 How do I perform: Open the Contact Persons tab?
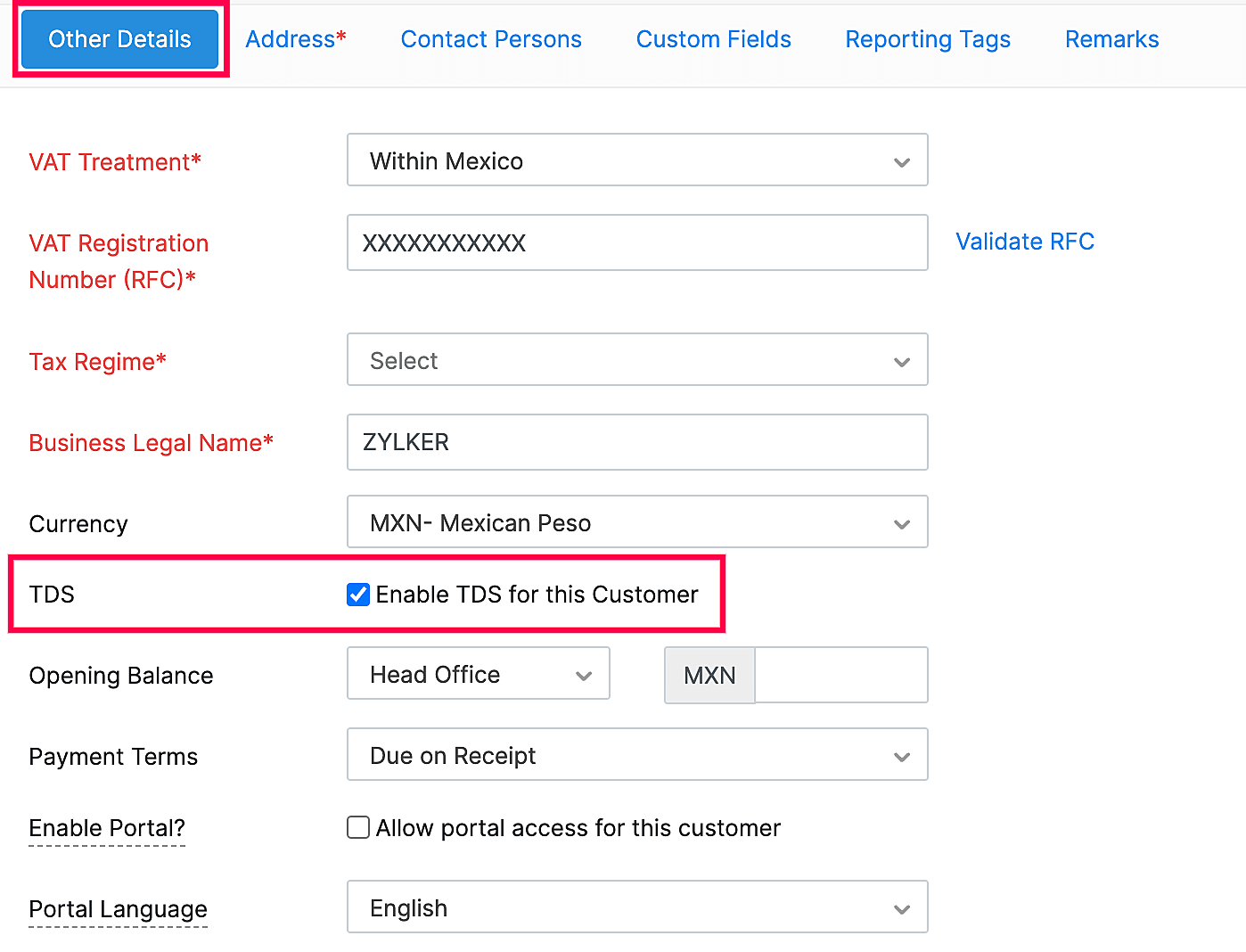[x=491, y=39]
